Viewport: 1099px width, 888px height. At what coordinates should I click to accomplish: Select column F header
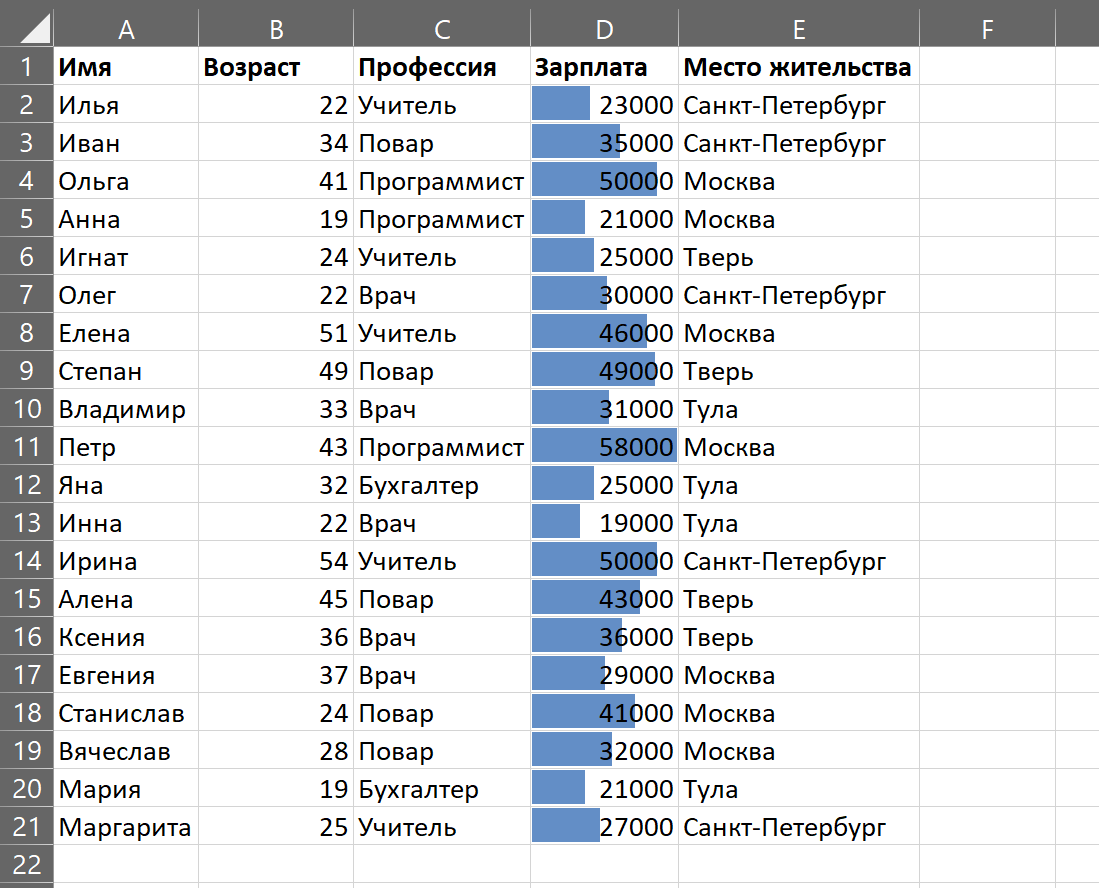click(986, 30)
